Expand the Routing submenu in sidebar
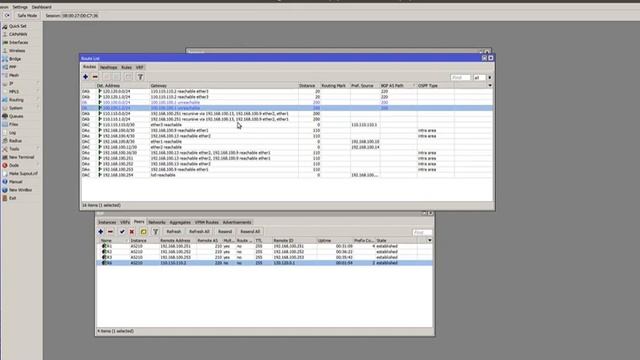Screen dimensions: 640x360 pyautogui.click(x=16, y=100)
